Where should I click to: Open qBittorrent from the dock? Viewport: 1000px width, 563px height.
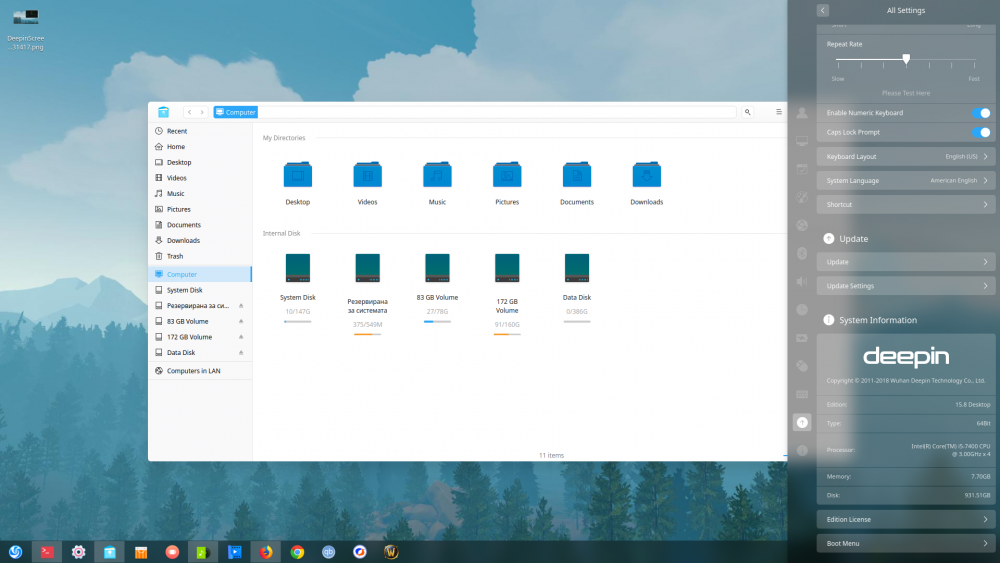click(328, 552)
